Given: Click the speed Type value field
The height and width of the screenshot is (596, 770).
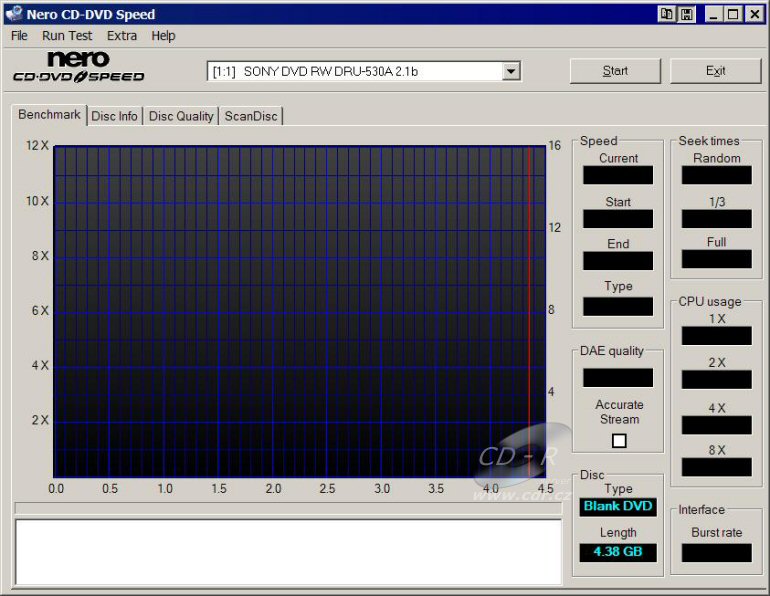Looking at the screenshot, I should click(x=618, y=306).
